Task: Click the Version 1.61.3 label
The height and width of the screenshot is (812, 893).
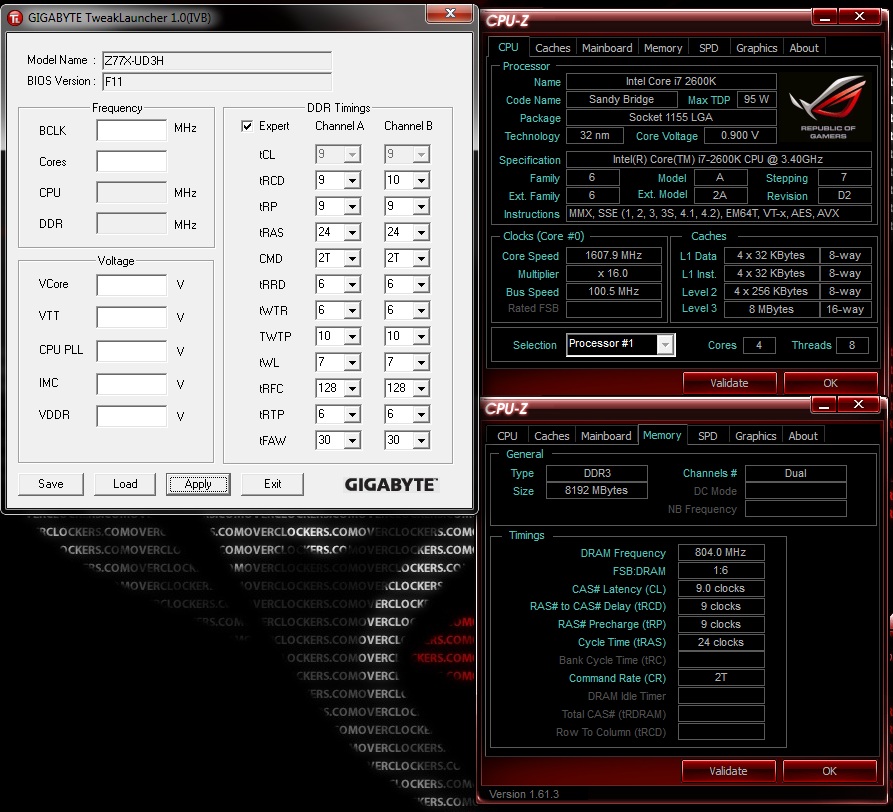Action: (x=524, y=794)
